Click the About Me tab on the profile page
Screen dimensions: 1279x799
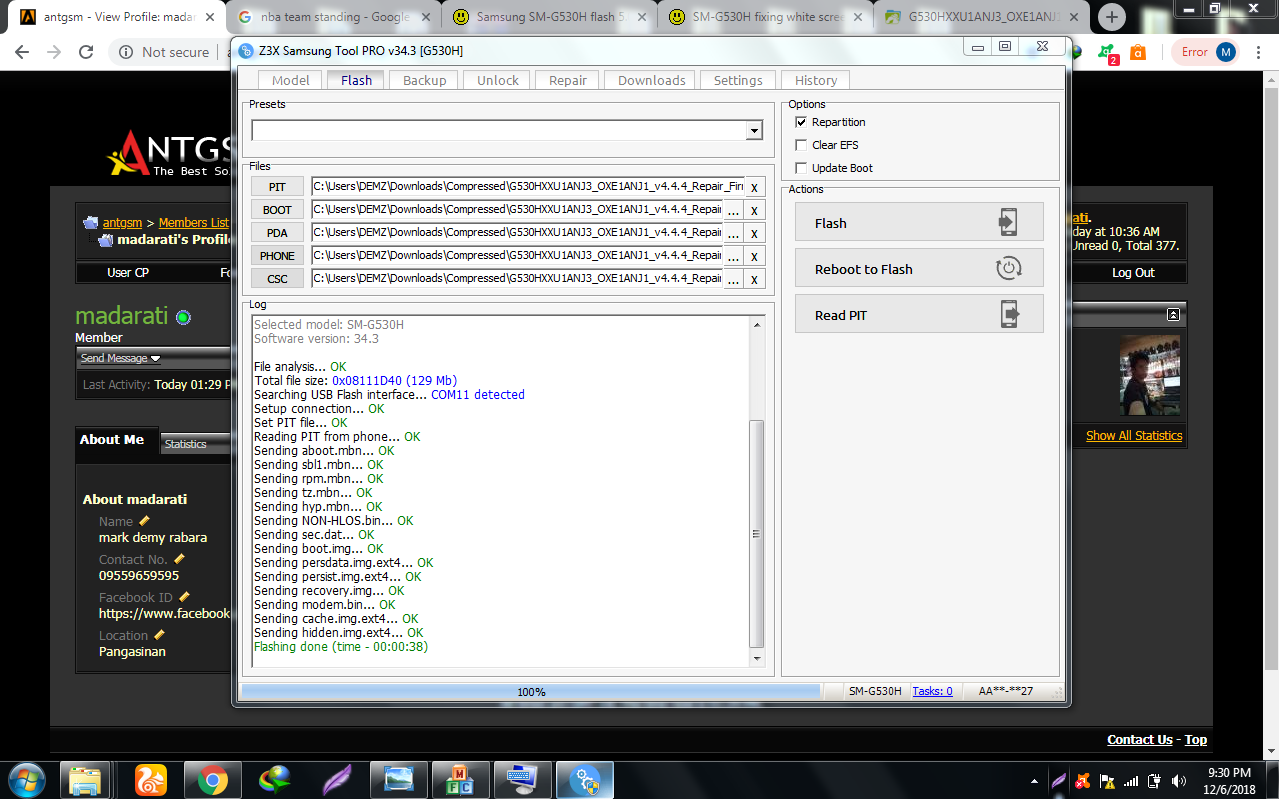pos(112,440)
